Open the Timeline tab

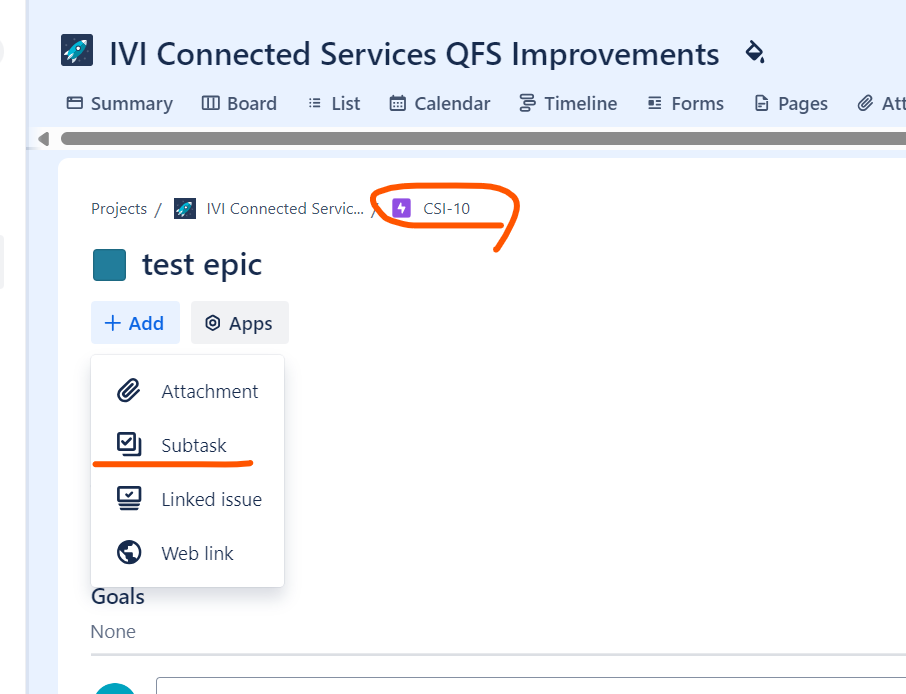pyautogui.click(x=568, y=103)
